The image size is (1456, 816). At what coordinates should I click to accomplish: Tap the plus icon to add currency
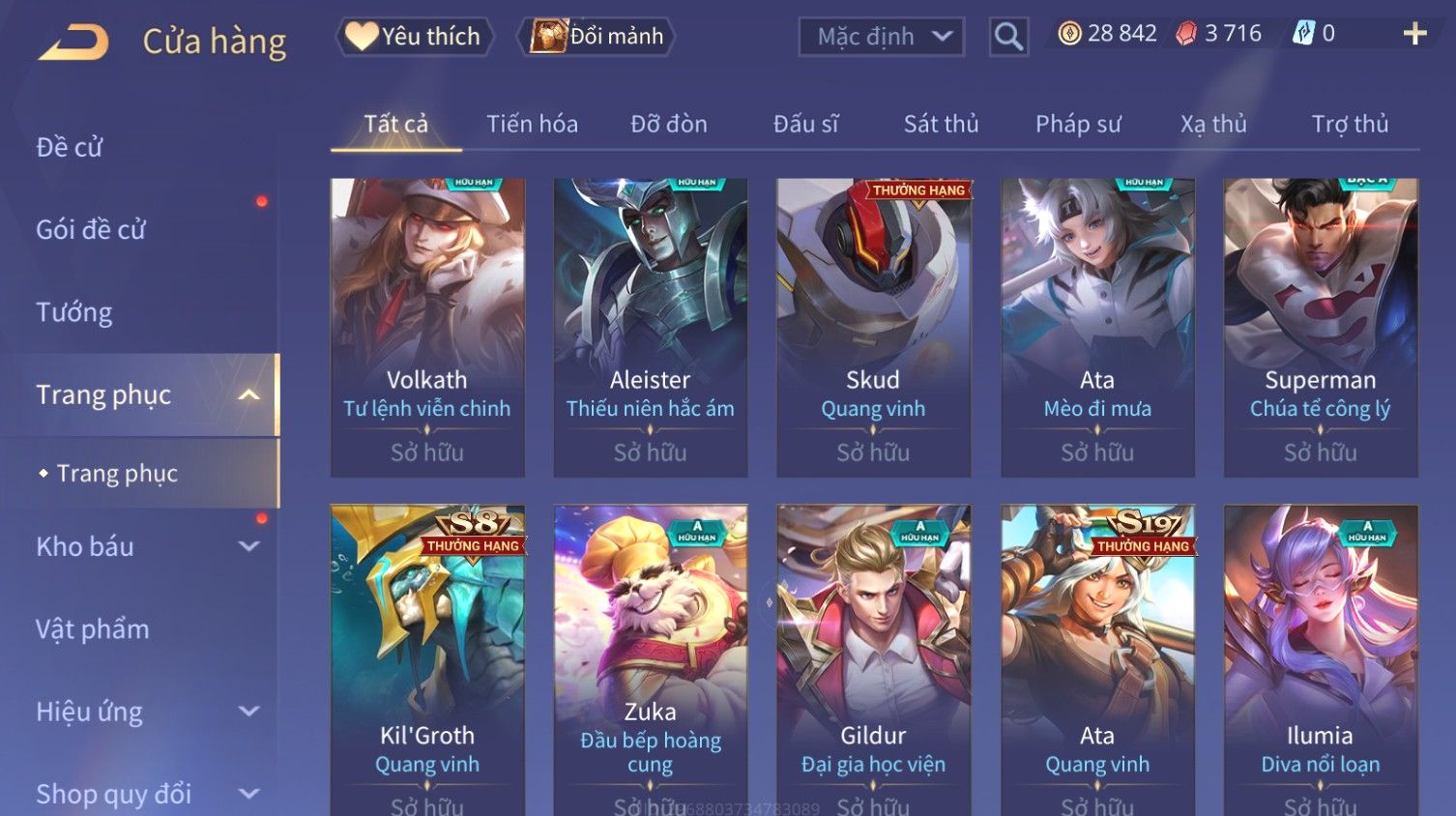[x=1414, y=34]
